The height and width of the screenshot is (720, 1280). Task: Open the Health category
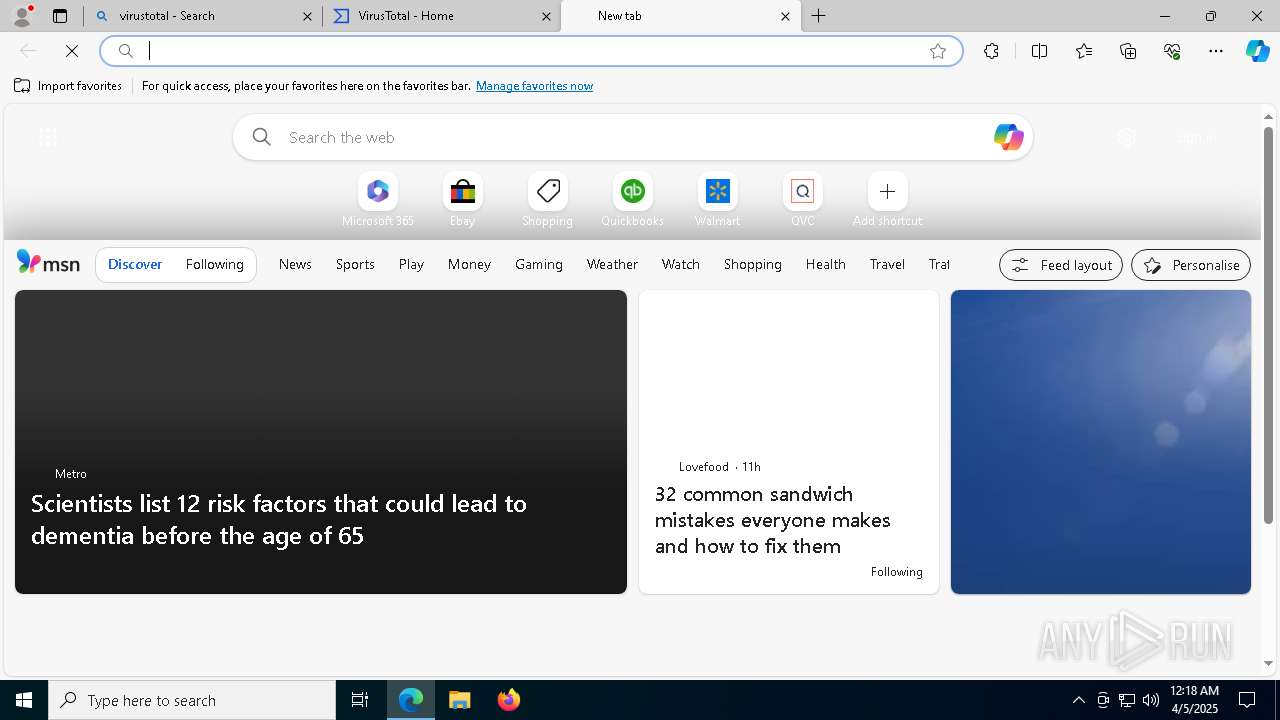click(826, 264)
